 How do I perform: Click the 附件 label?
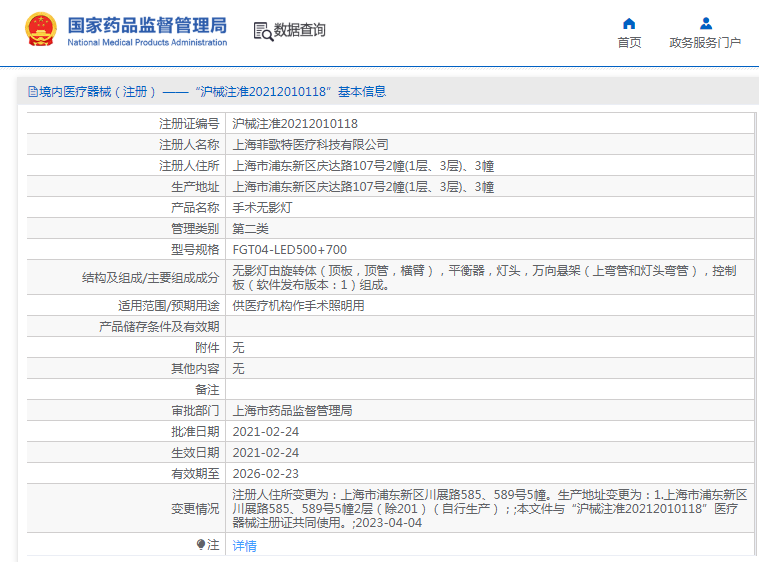tap(207, 348)
